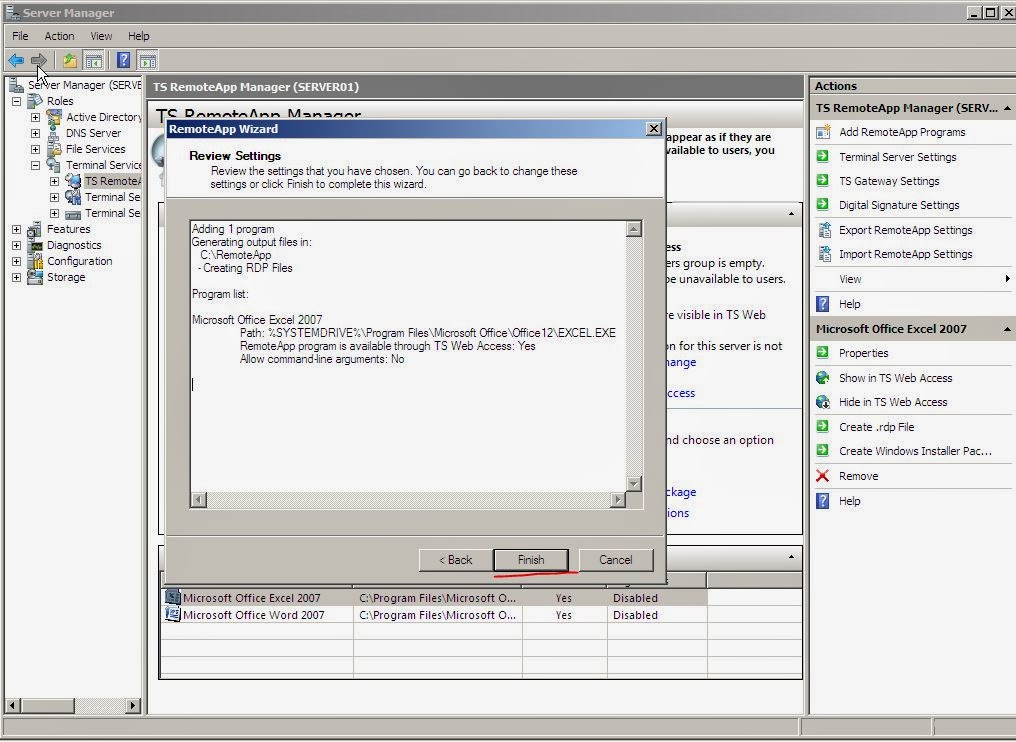
Task: Click Show/Hide Action Pane toolbar icon
Action: tap(148, 61)
